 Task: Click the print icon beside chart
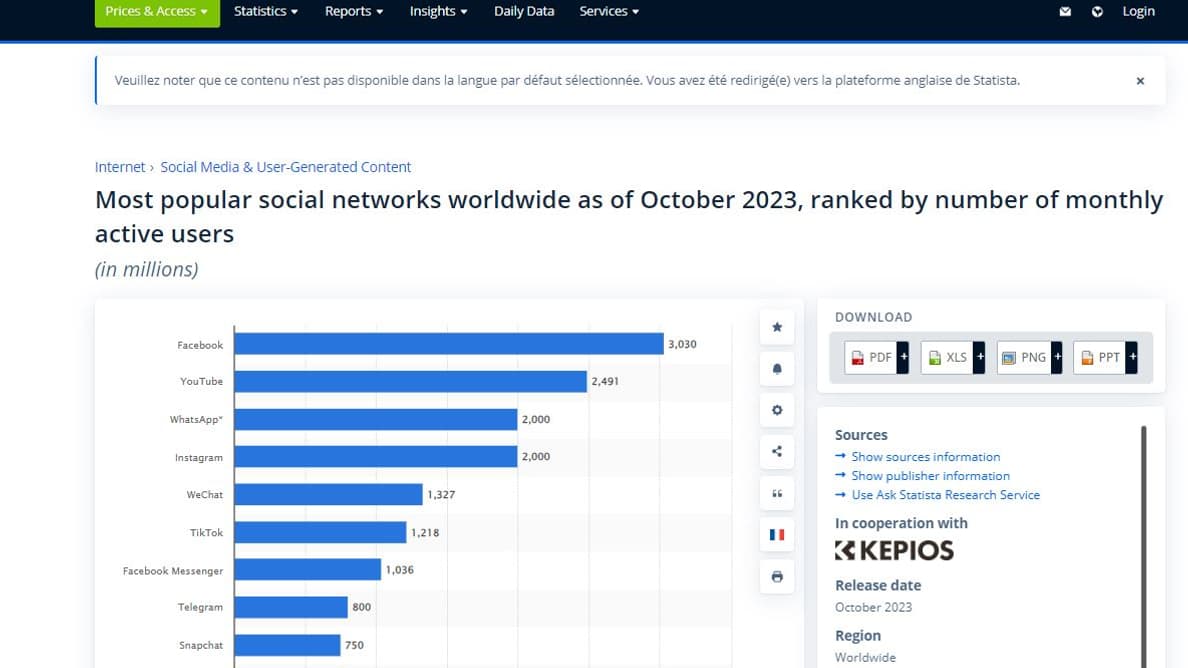coord(777,577)
